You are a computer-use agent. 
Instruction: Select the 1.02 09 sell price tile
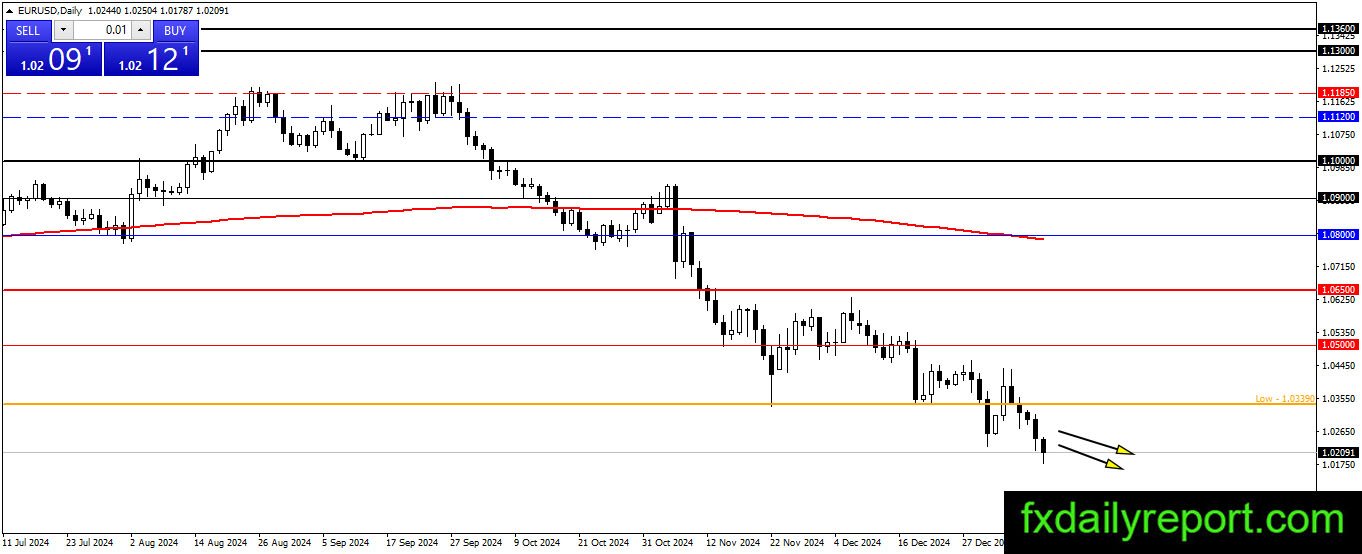click(53, 58)
